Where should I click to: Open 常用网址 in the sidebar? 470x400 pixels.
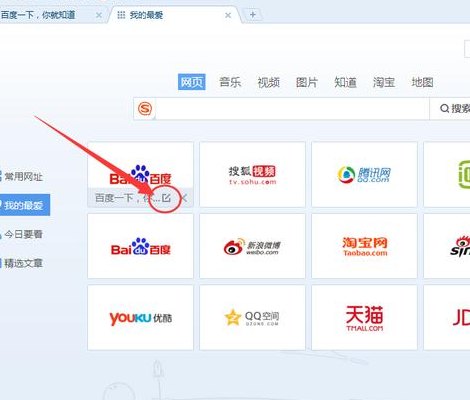22,177
